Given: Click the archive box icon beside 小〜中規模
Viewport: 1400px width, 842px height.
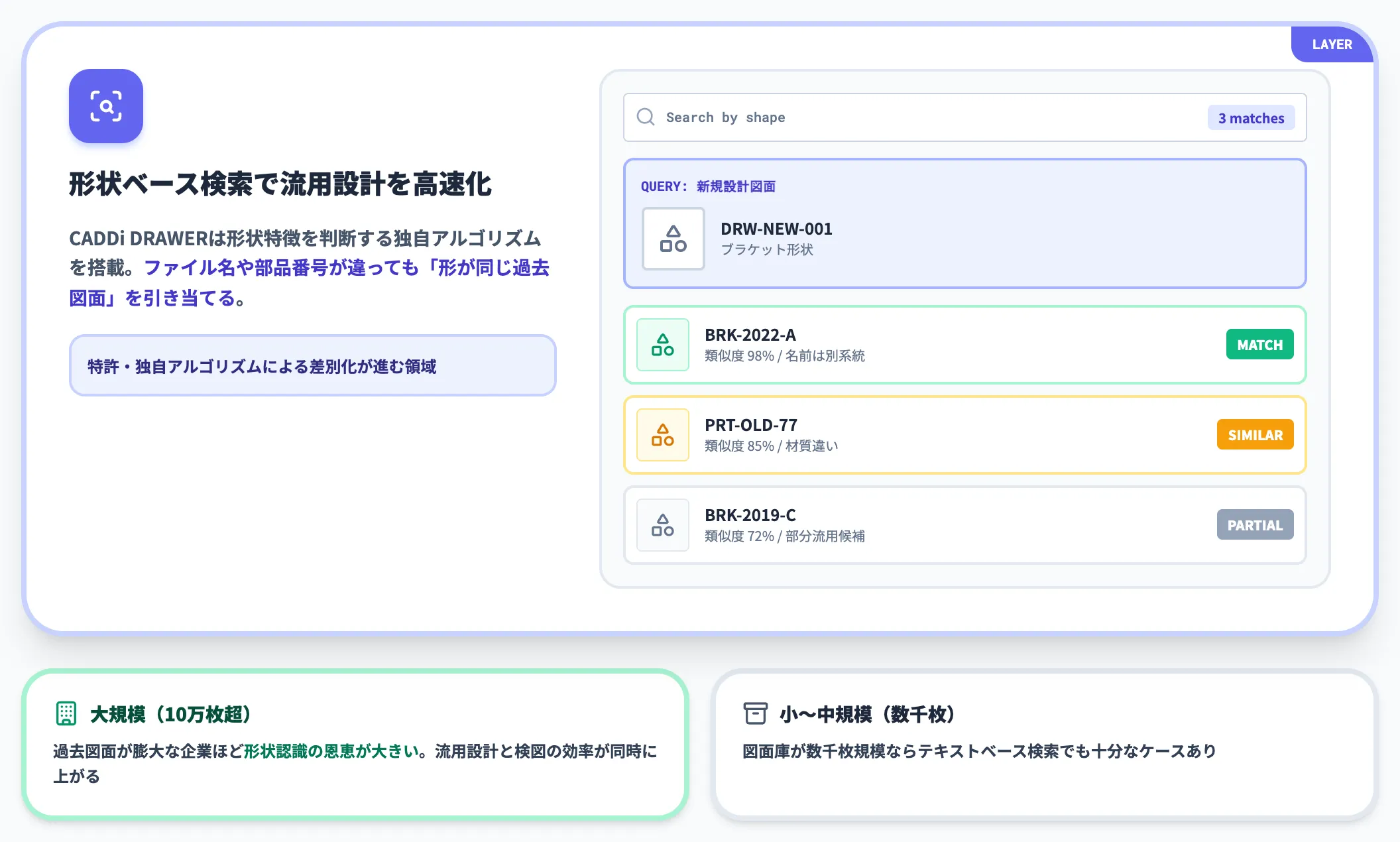Looking at the screenshot, I should pyautogui.click(x=755, y=713).
